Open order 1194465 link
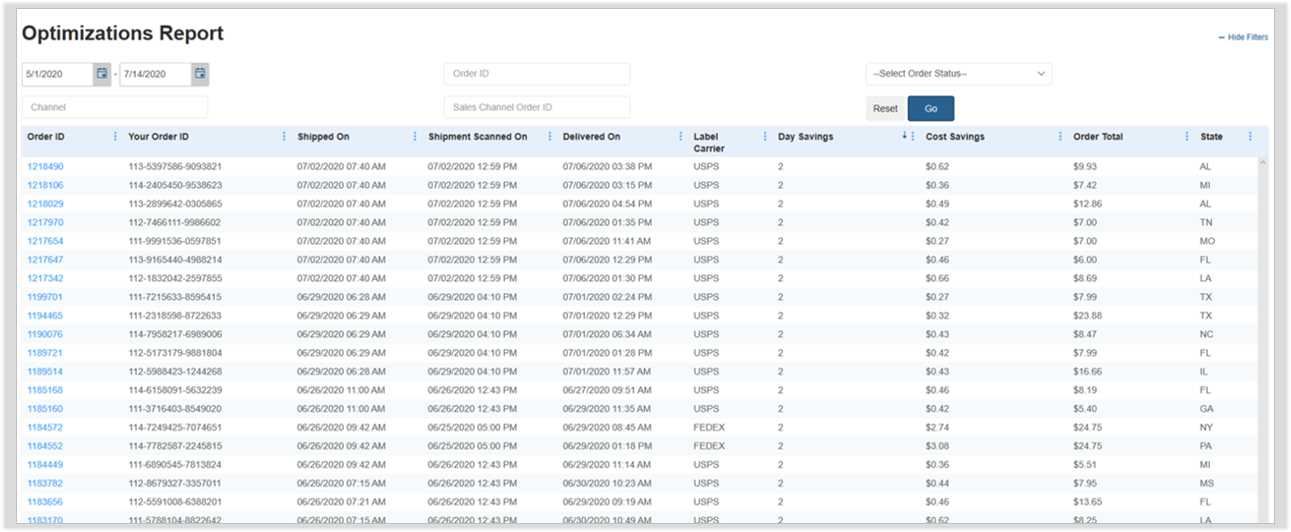The image size is (1291, 532). click(45, 315)
